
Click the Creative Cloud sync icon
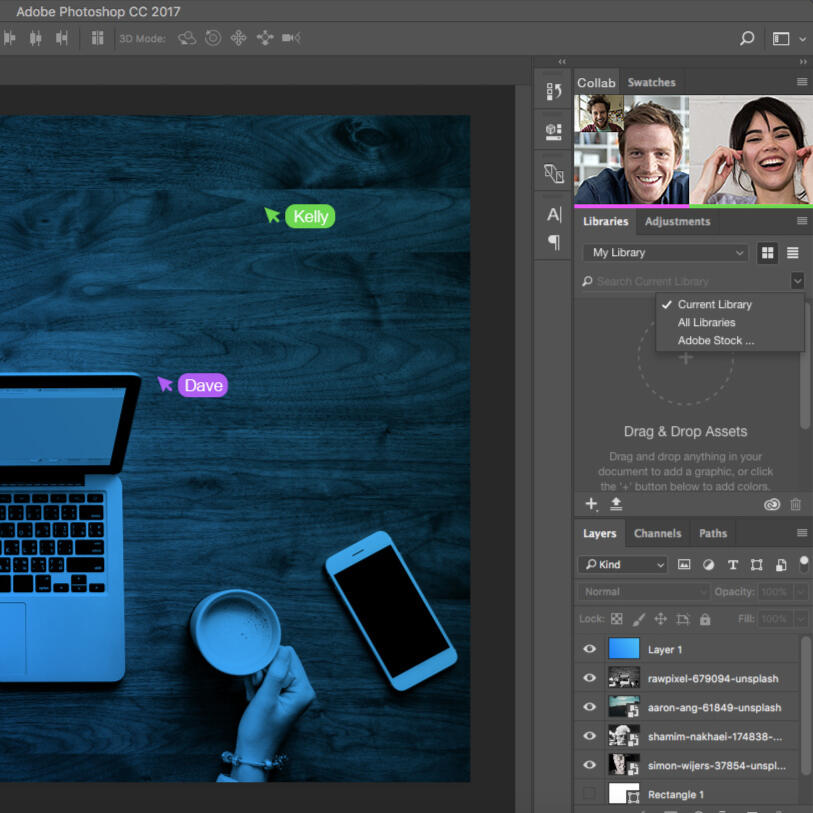tap(771, 505)
